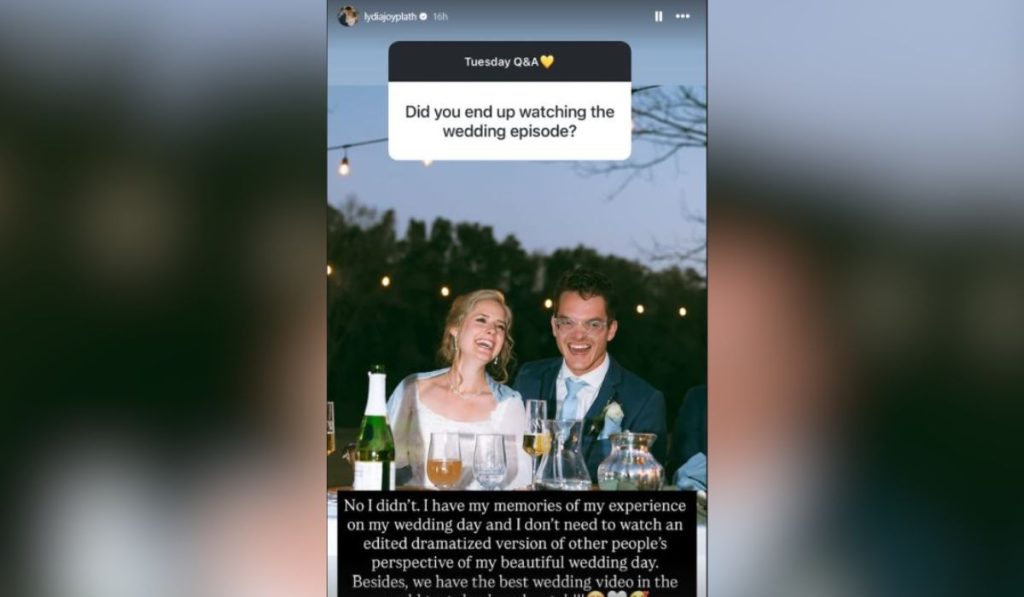1024x597 pixels.
Task: Click the glass pitcher on the table
Action: pos(563,454)
